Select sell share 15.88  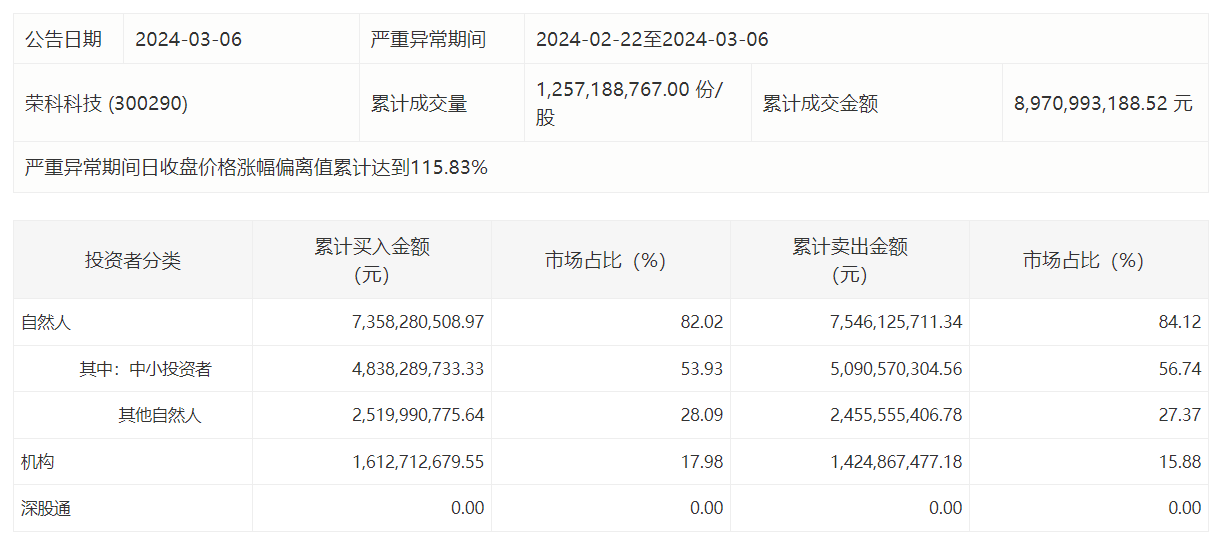[x=1180, y=462]
